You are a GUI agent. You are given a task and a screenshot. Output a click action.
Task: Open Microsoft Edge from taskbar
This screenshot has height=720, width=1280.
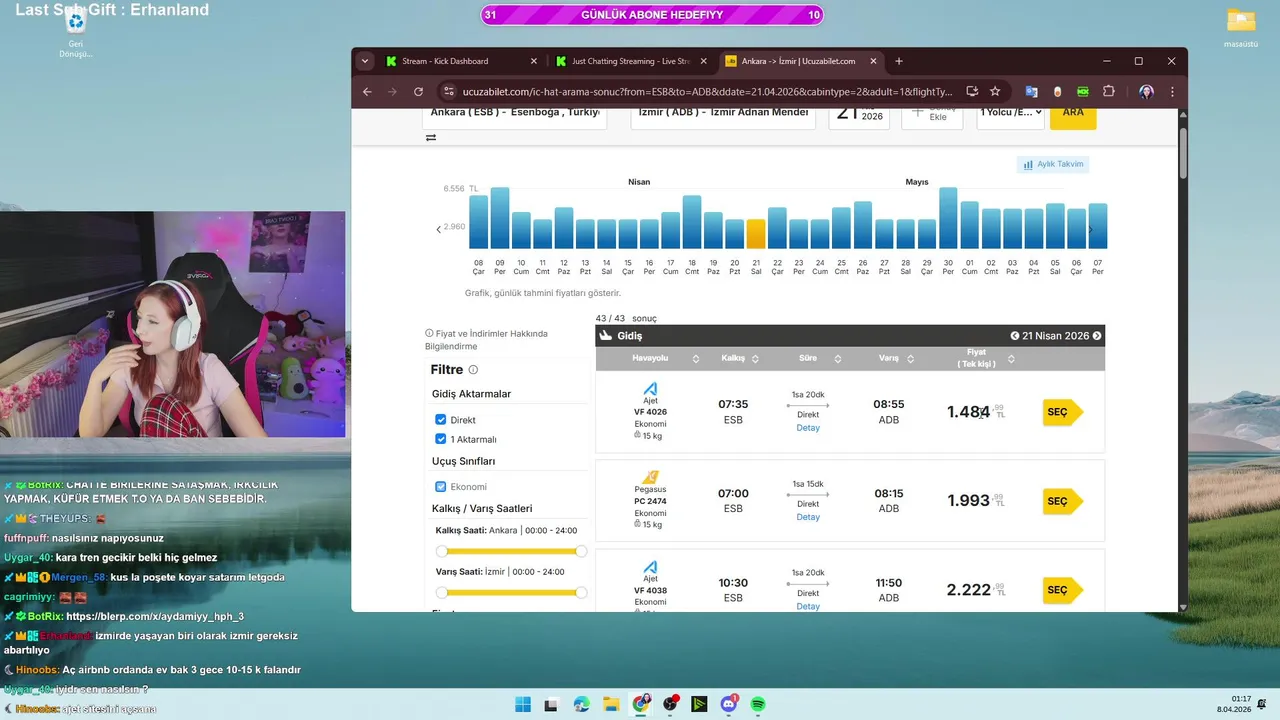582,704
